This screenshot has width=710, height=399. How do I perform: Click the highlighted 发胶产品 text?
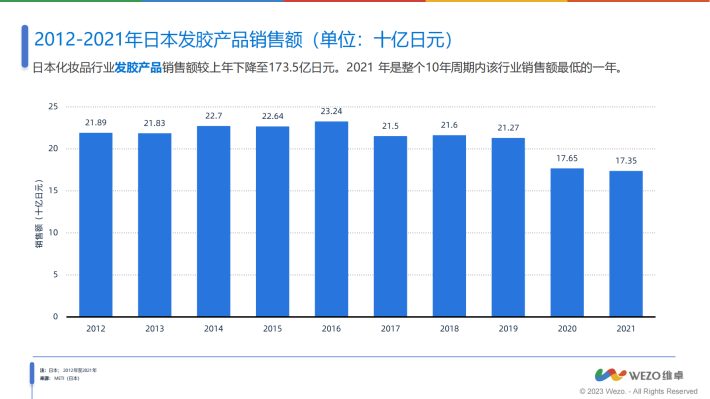click(138, 68)
